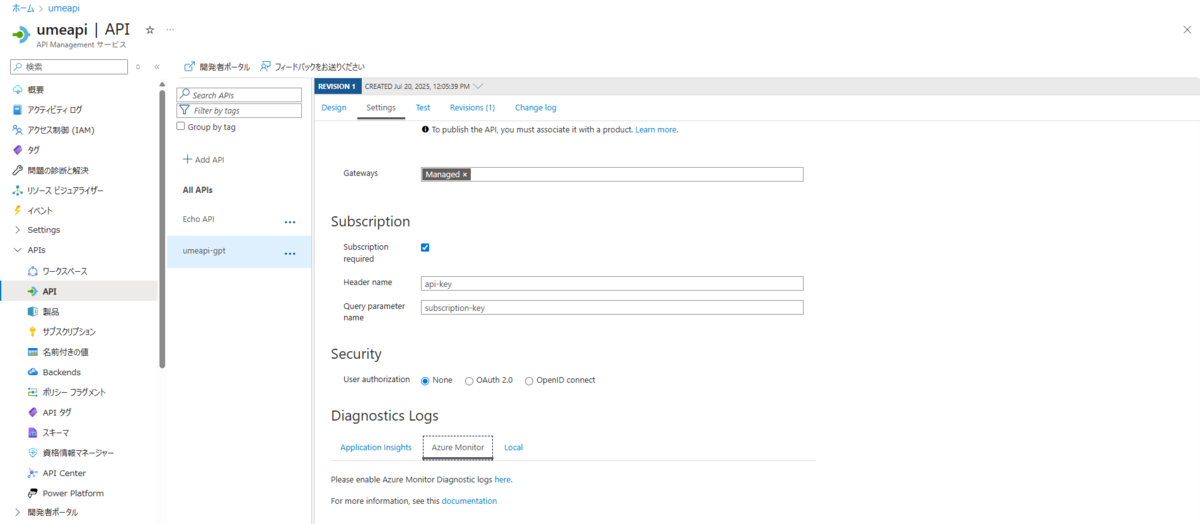Open the Revision 1 dropdown chevron

click(478, 86)
